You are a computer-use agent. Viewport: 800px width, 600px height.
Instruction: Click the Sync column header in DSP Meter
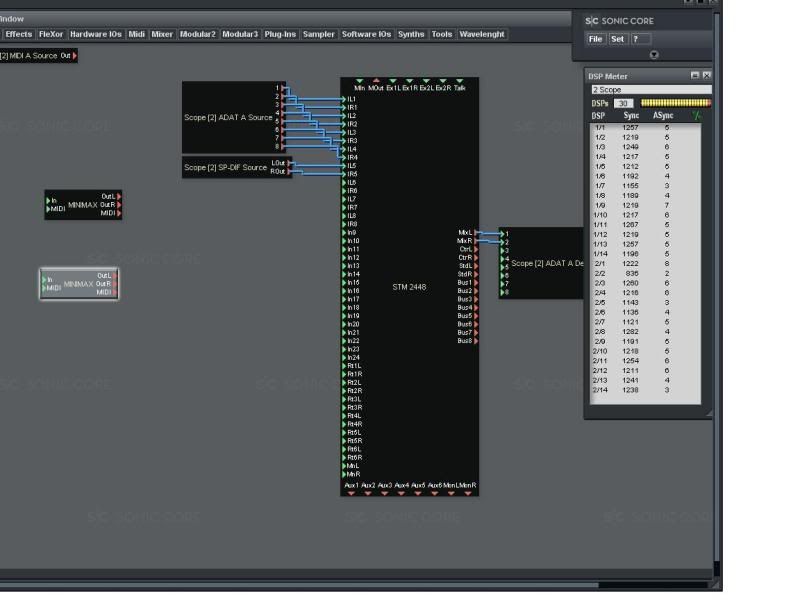pos(631,116)
